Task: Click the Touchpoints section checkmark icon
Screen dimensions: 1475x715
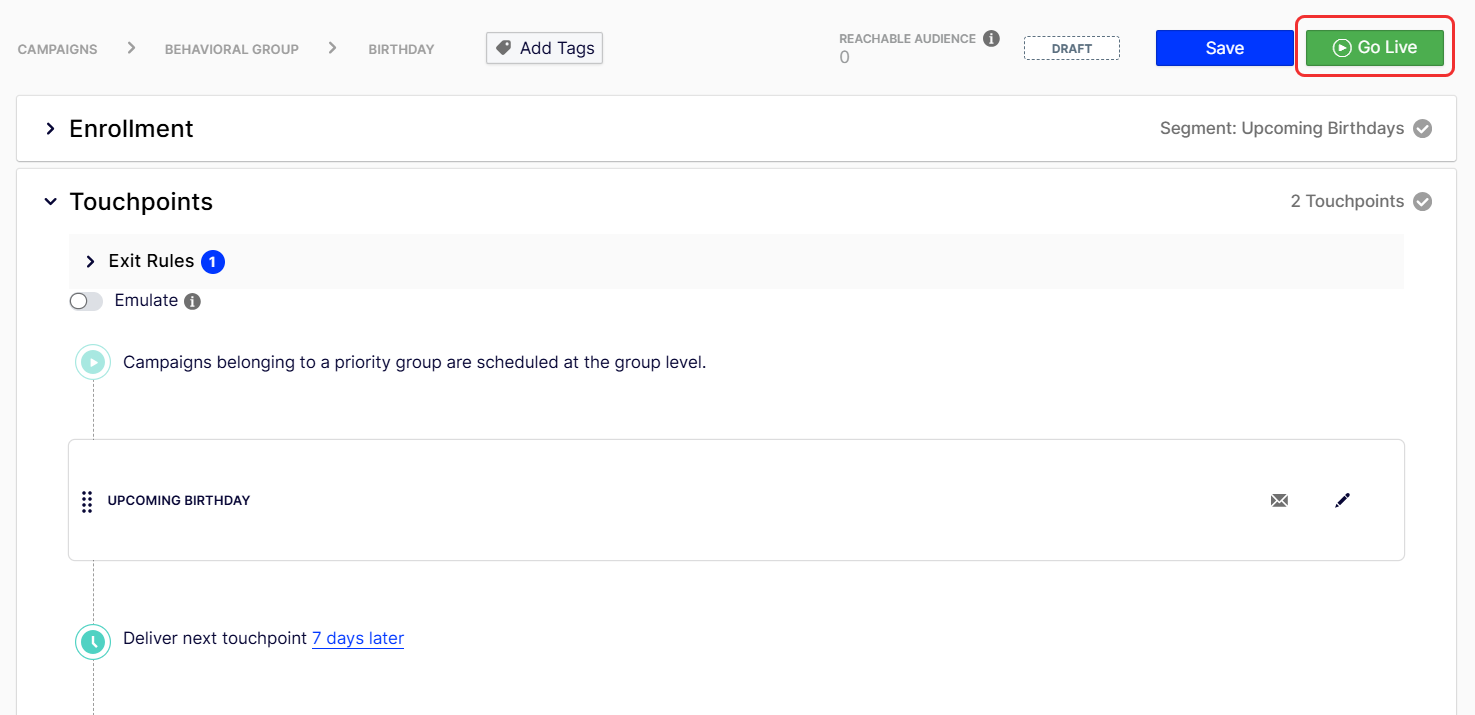Action: coord(1422,202)
